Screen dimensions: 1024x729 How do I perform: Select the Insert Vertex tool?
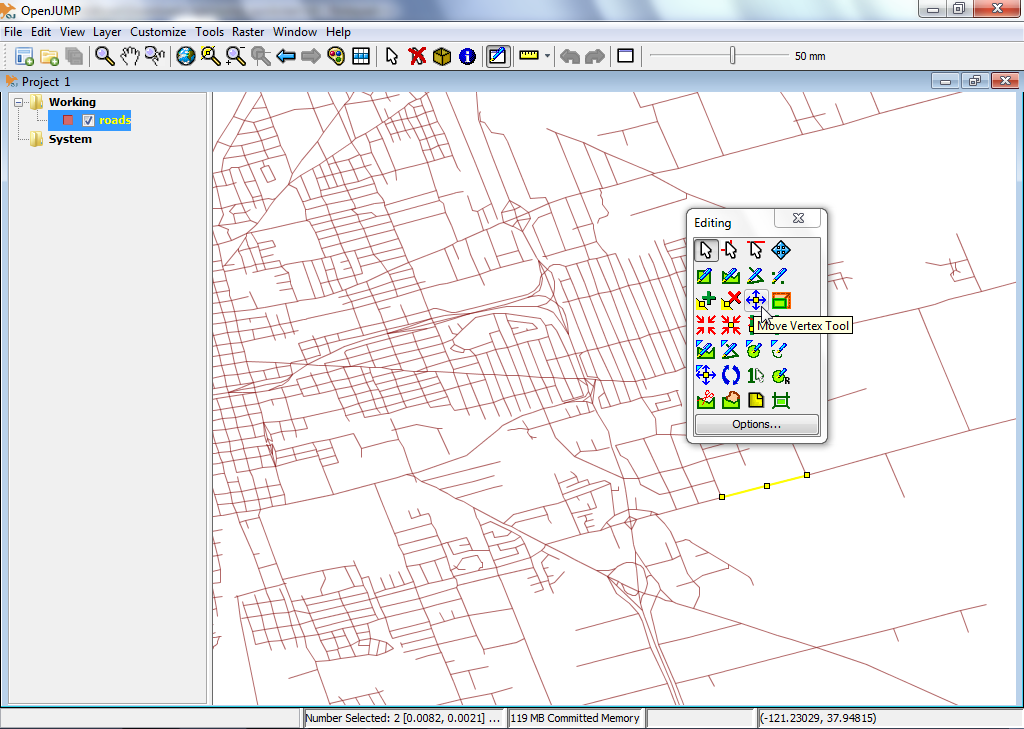tap(705, 300)
